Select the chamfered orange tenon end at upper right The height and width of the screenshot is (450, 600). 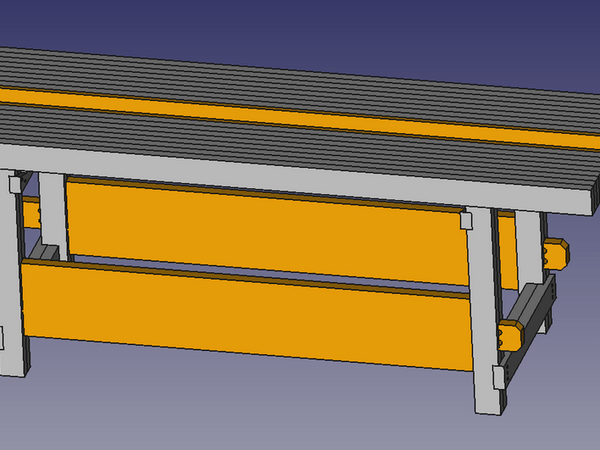tap(556, 254)
